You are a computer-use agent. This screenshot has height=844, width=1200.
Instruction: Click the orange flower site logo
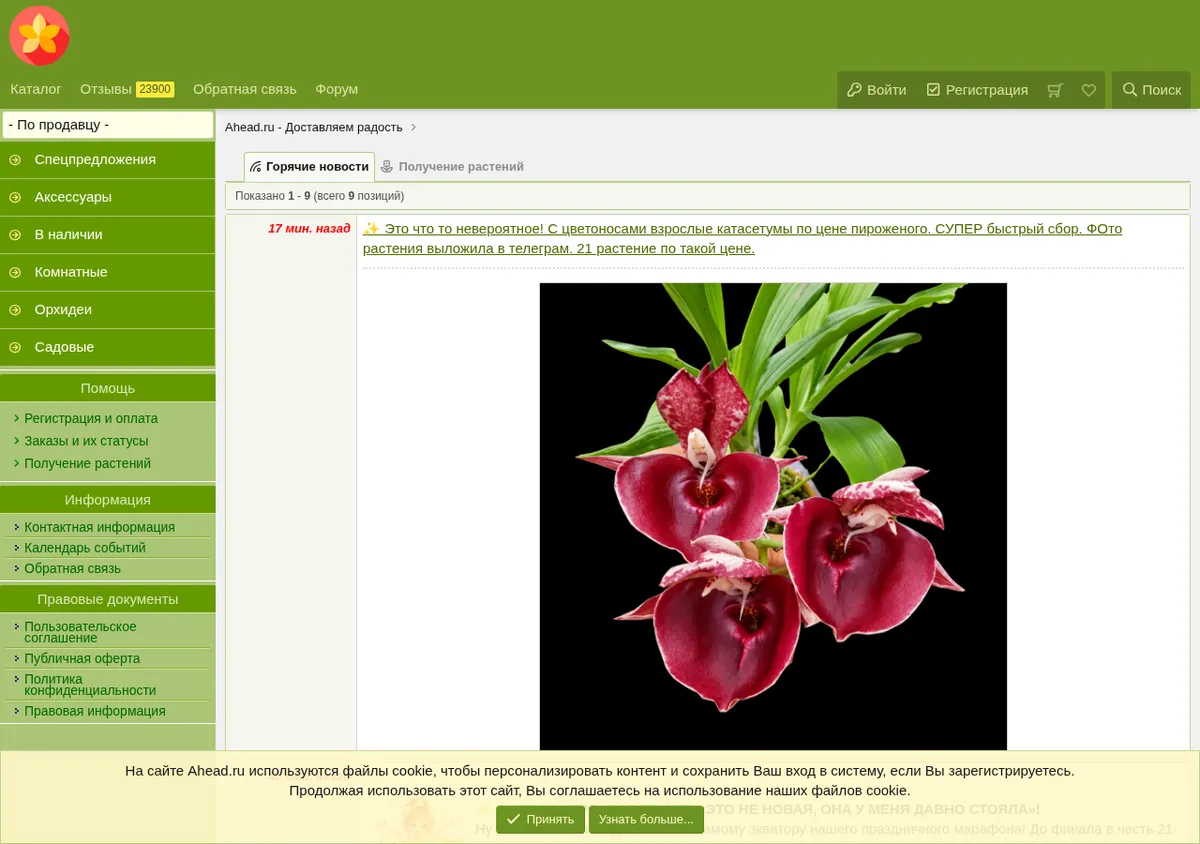point(39,35)
